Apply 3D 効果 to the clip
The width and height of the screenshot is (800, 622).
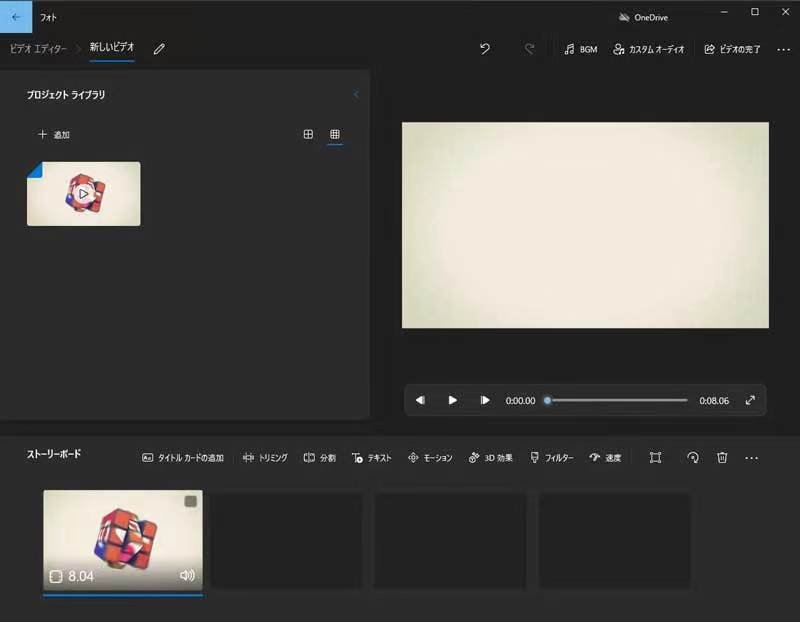point(491,458)
